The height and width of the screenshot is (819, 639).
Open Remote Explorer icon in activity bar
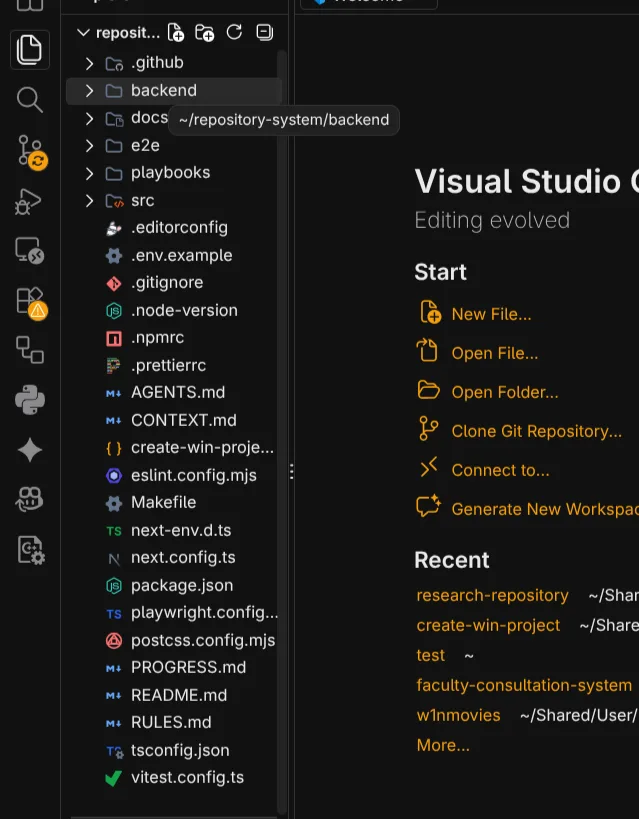pyautogui.click(x=30, y=251)
